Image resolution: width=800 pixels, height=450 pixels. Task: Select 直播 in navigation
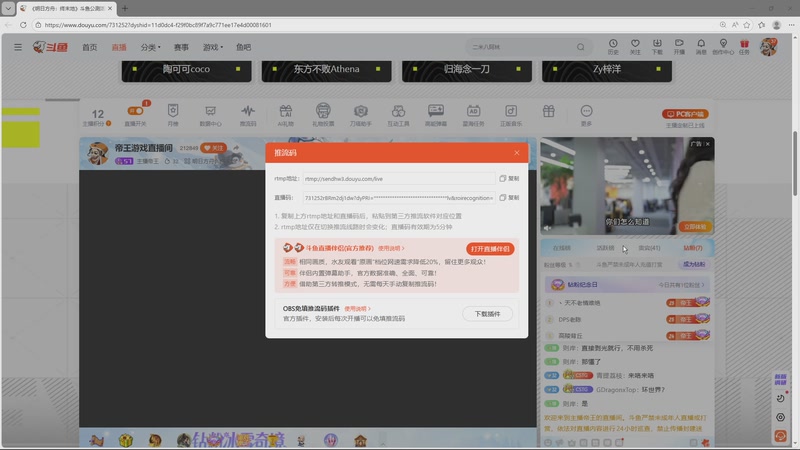(119, 47)
